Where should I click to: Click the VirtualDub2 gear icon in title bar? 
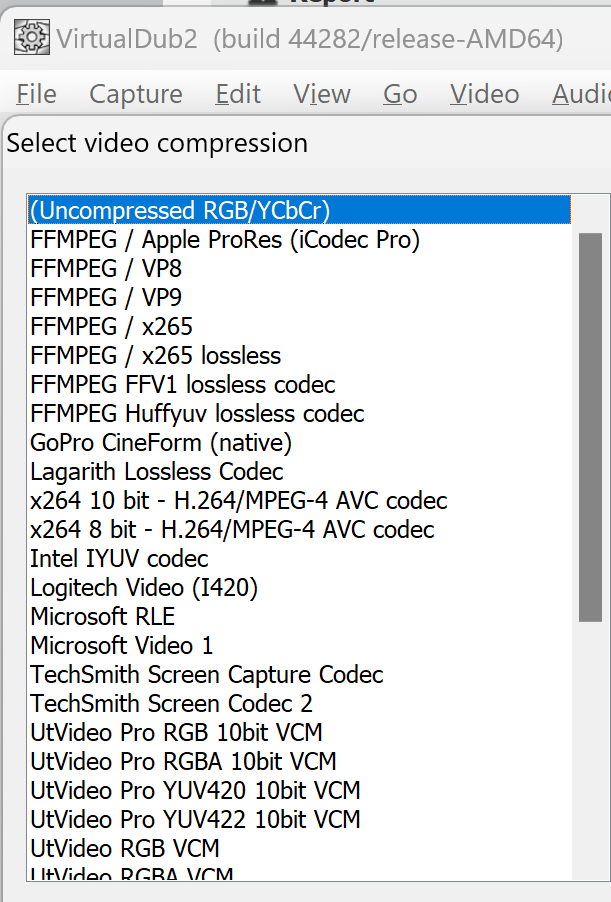[x=31, y=39]
